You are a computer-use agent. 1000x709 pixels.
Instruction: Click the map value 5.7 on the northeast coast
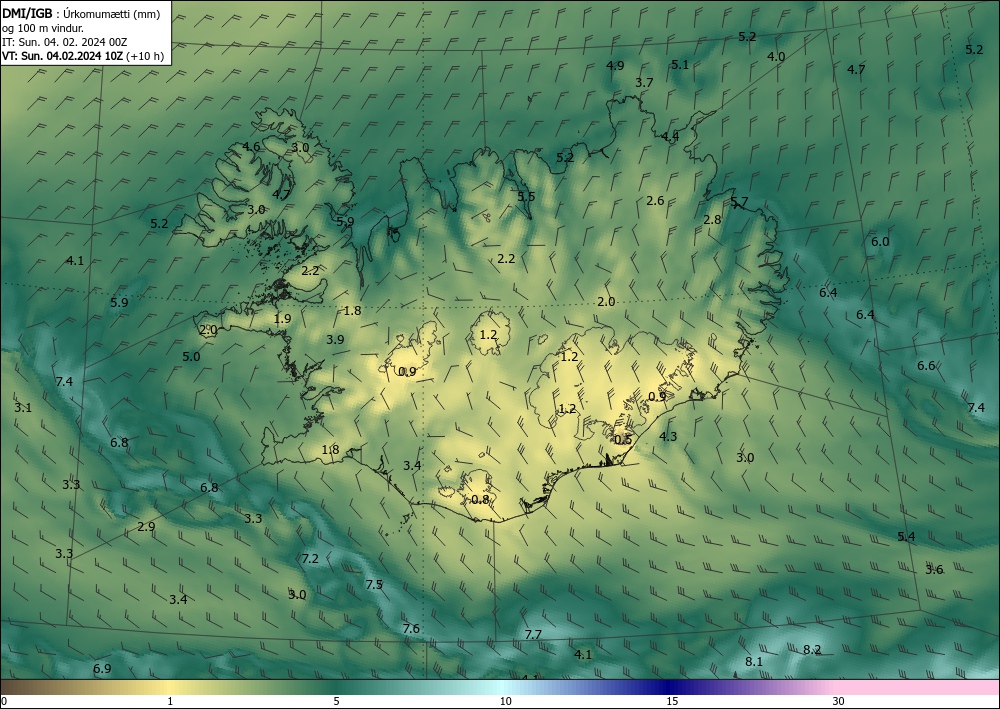pyautogui.click(x=739, y=202)
